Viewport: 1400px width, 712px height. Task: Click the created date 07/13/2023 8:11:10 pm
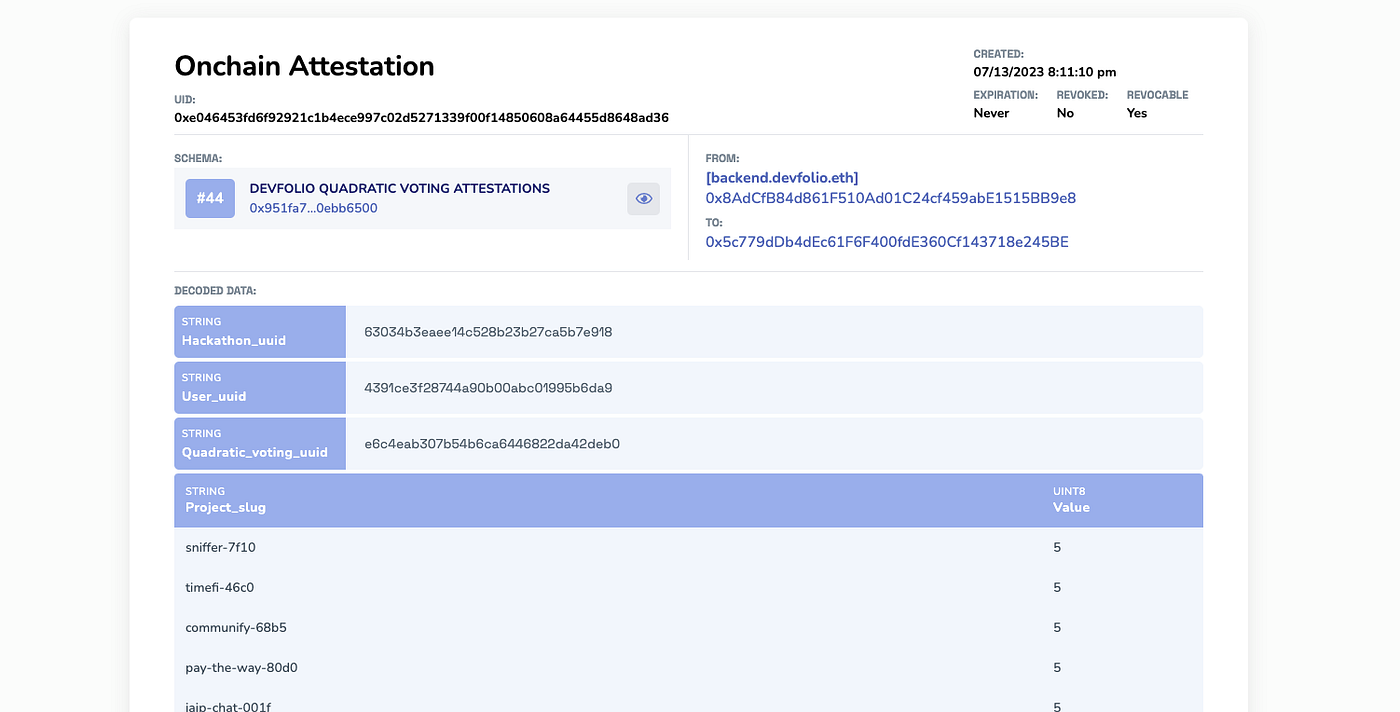pyautogui.click(x=1045, y=72)
